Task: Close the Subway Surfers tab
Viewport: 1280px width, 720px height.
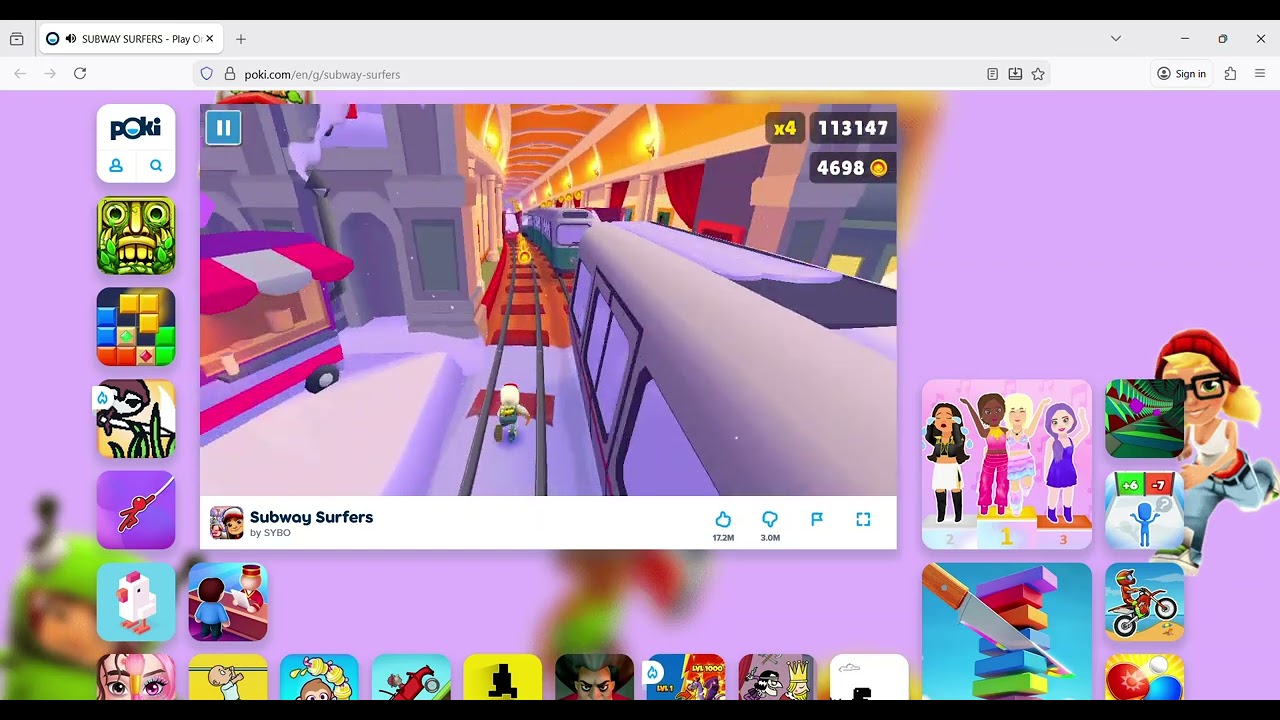Action: pyautogui.click(x=209, y=39)
